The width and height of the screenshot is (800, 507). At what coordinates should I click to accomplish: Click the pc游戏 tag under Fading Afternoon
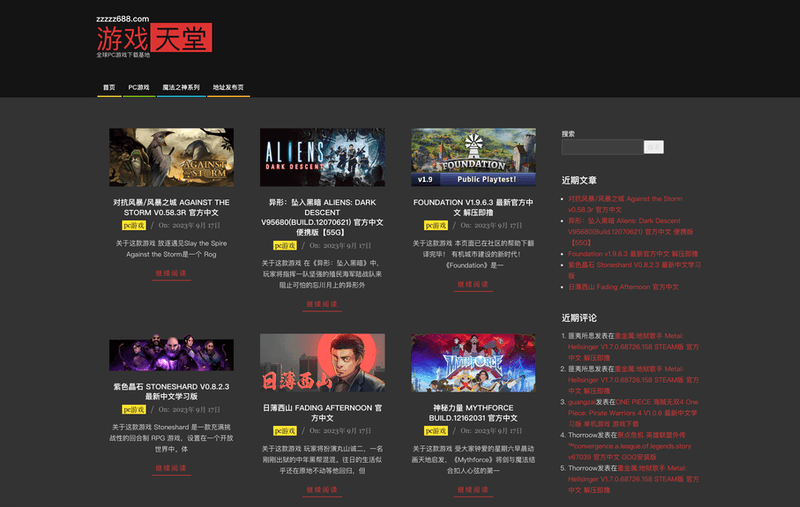point(285,431)
